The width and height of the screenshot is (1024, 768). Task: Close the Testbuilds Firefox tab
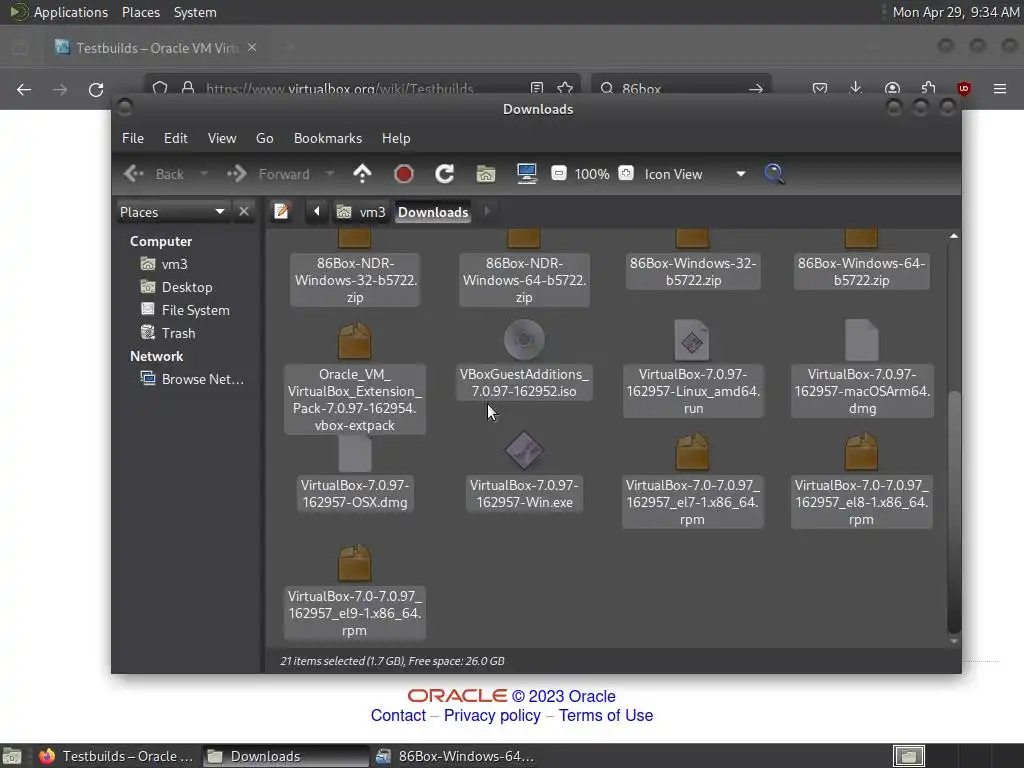pyautogui.click(x=252, y=48)
